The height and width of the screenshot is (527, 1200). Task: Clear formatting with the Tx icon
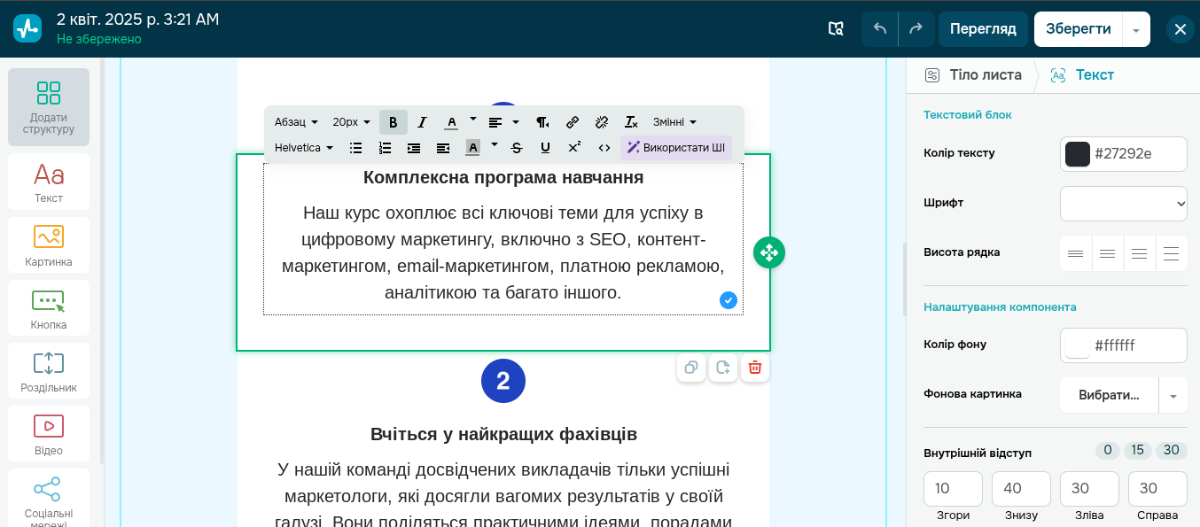[631, 122]
